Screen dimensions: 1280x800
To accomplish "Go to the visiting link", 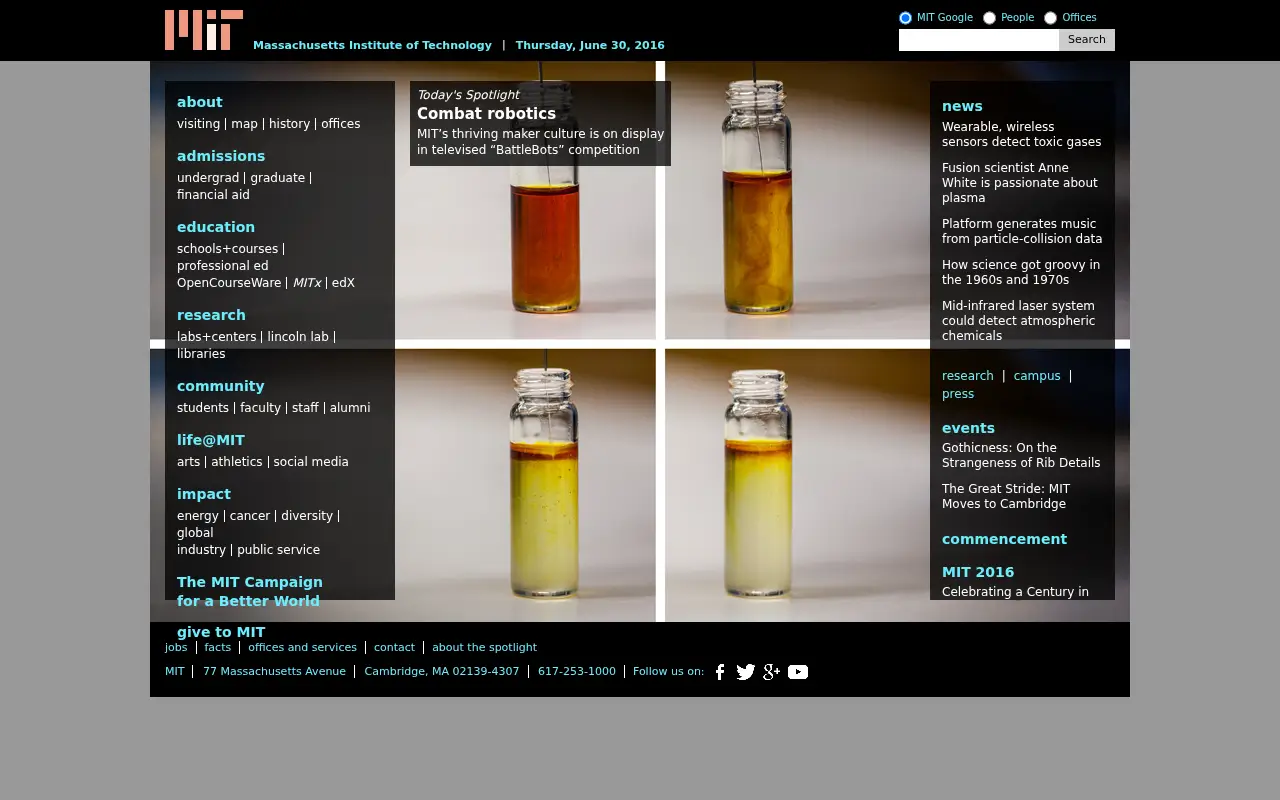I will [198, 124].
